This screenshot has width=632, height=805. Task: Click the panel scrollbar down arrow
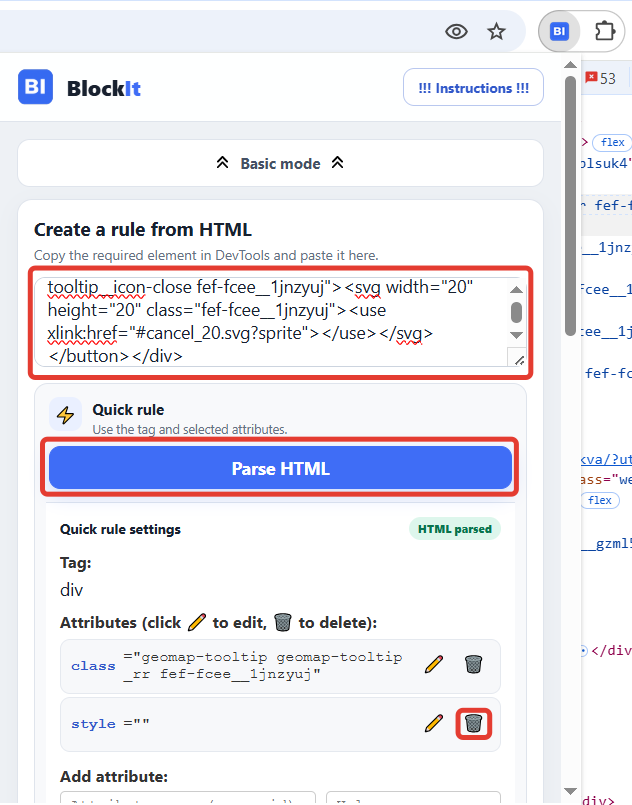point(570,791)
